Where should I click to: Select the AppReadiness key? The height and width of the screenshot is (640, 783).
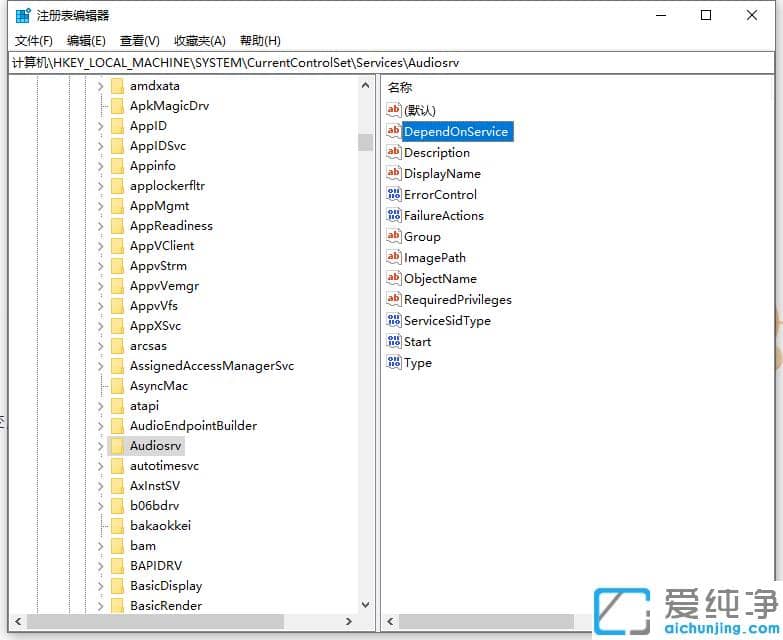[x=171, y=226]
